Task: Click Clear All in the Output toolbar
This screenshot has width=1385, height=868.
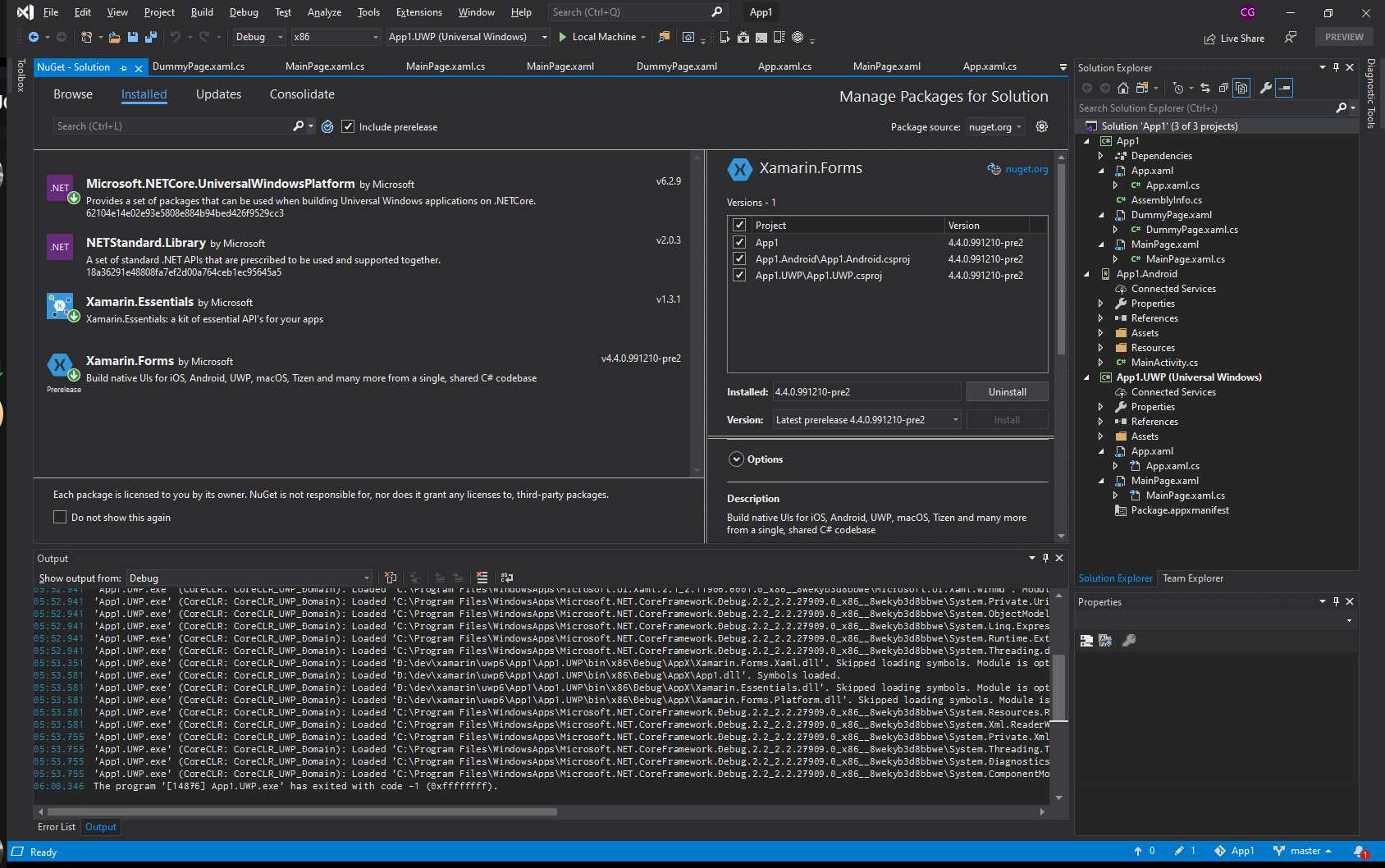Action: click(x=482, y=578)
